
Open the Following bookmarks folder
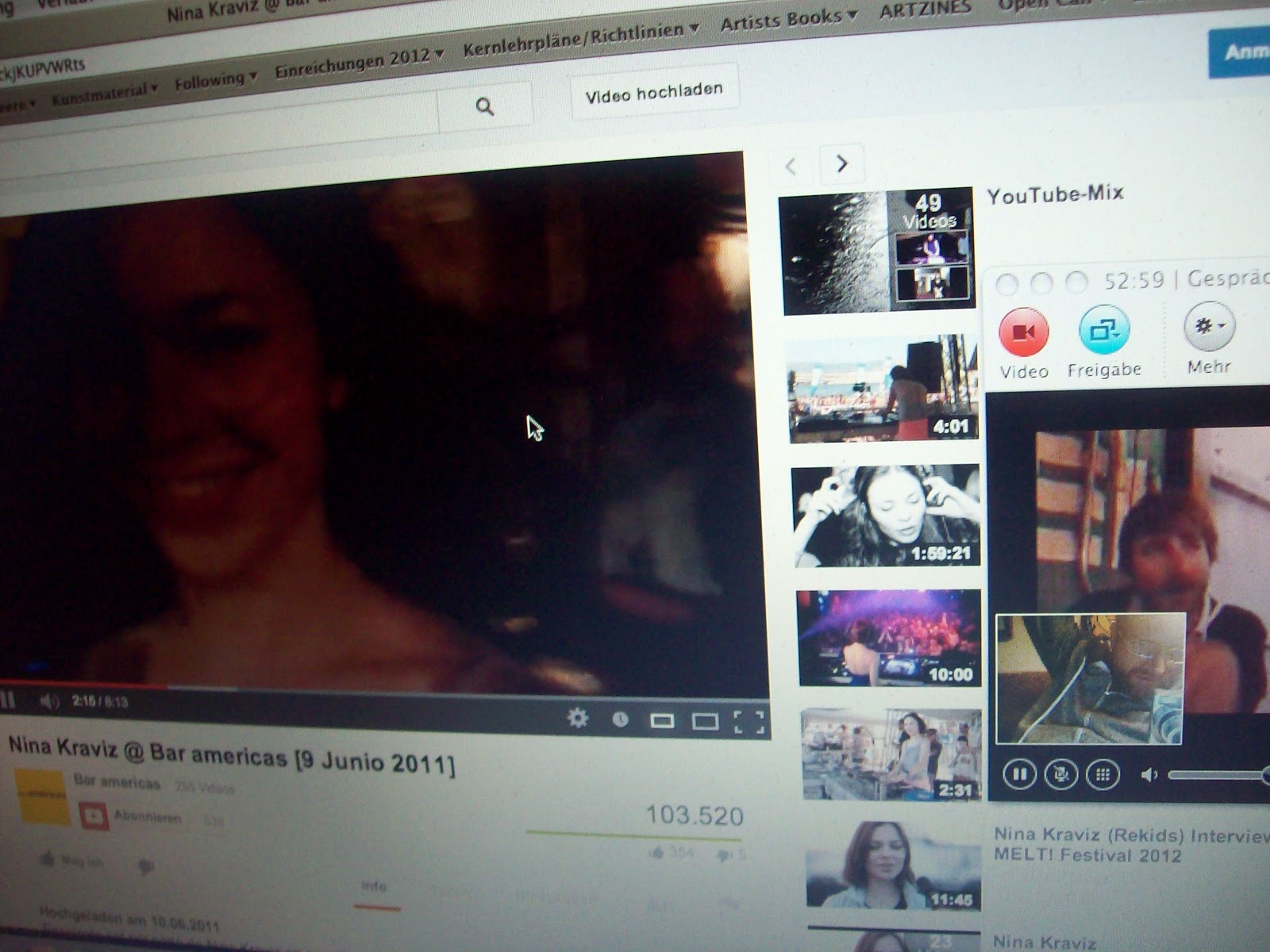tap(215, 80)
